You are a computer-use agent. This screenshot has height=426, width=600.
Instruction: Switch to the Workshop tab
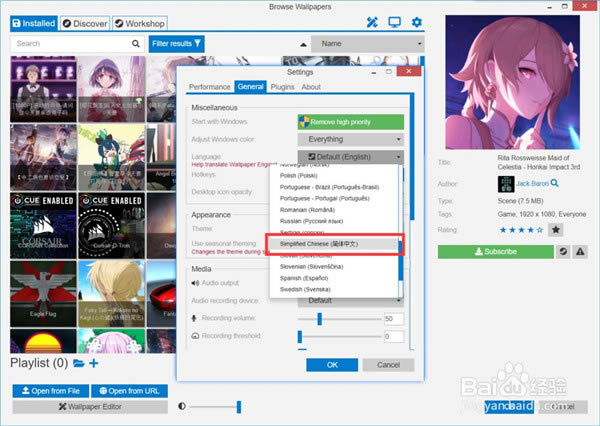click(140, 23)
